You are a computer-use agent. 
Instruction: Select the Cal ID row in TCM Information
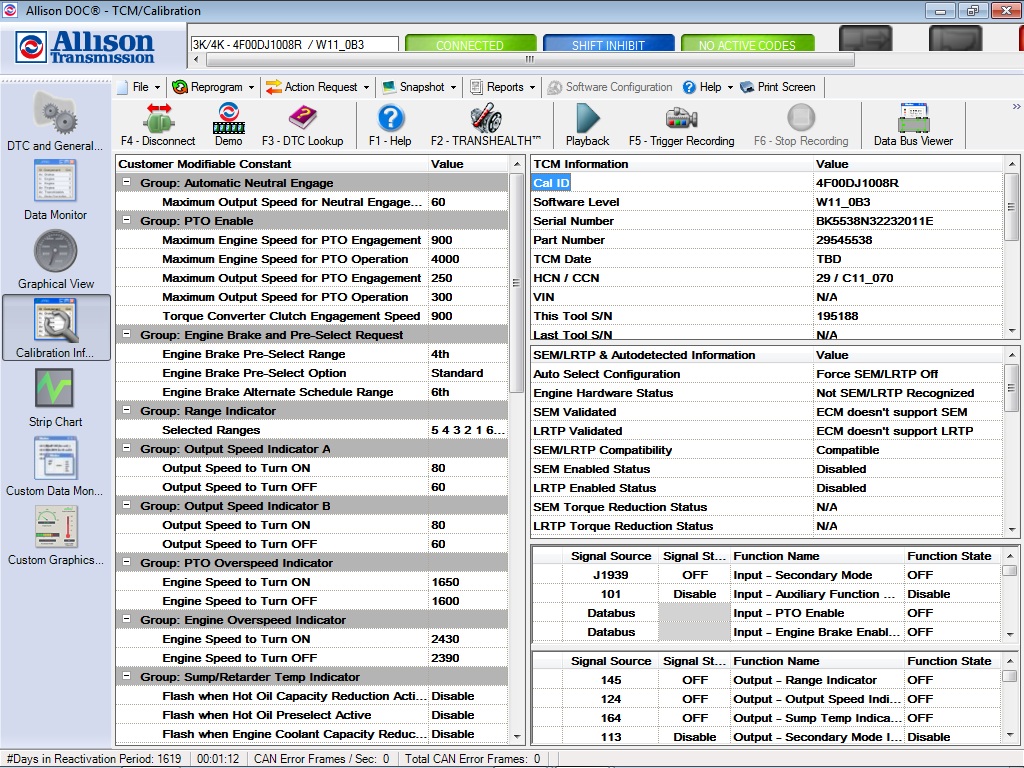coord(551,183)
